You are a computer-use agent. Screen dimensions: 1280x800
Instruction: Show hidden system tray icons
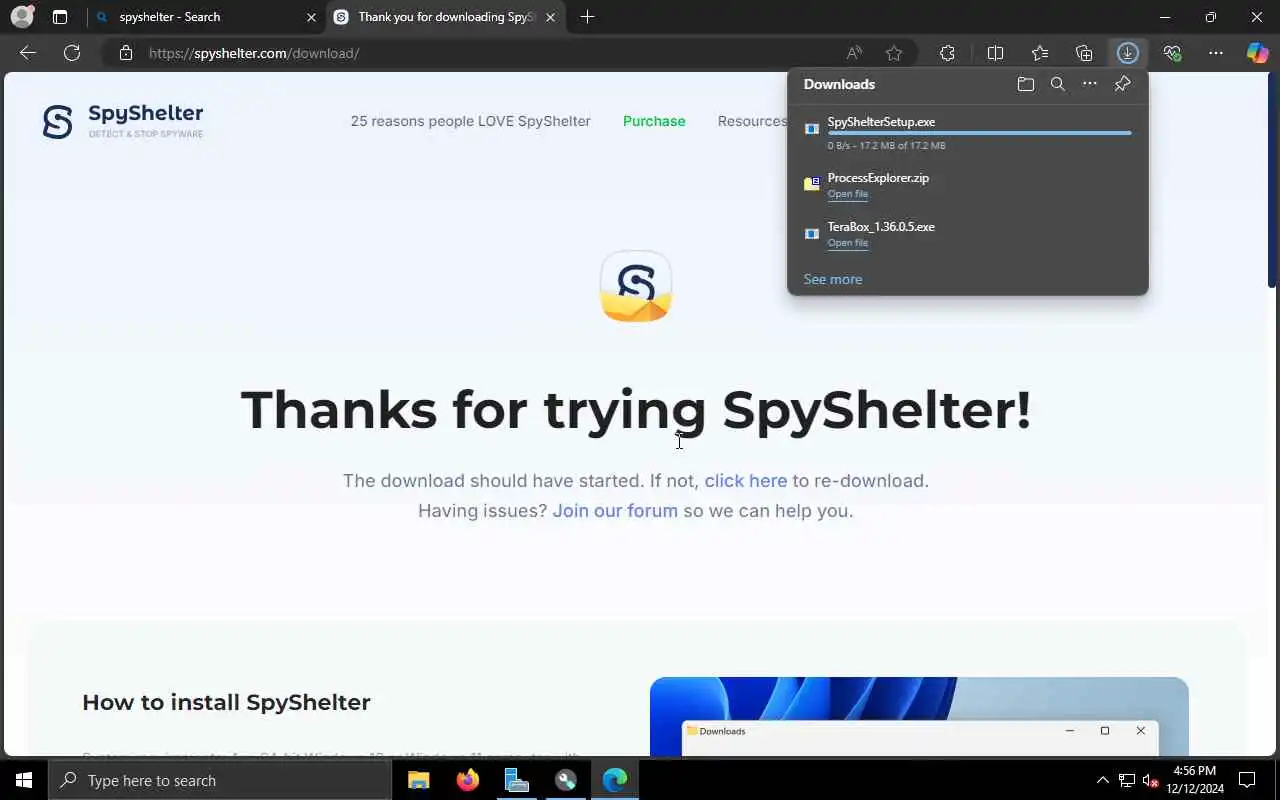pos(1103,780)
